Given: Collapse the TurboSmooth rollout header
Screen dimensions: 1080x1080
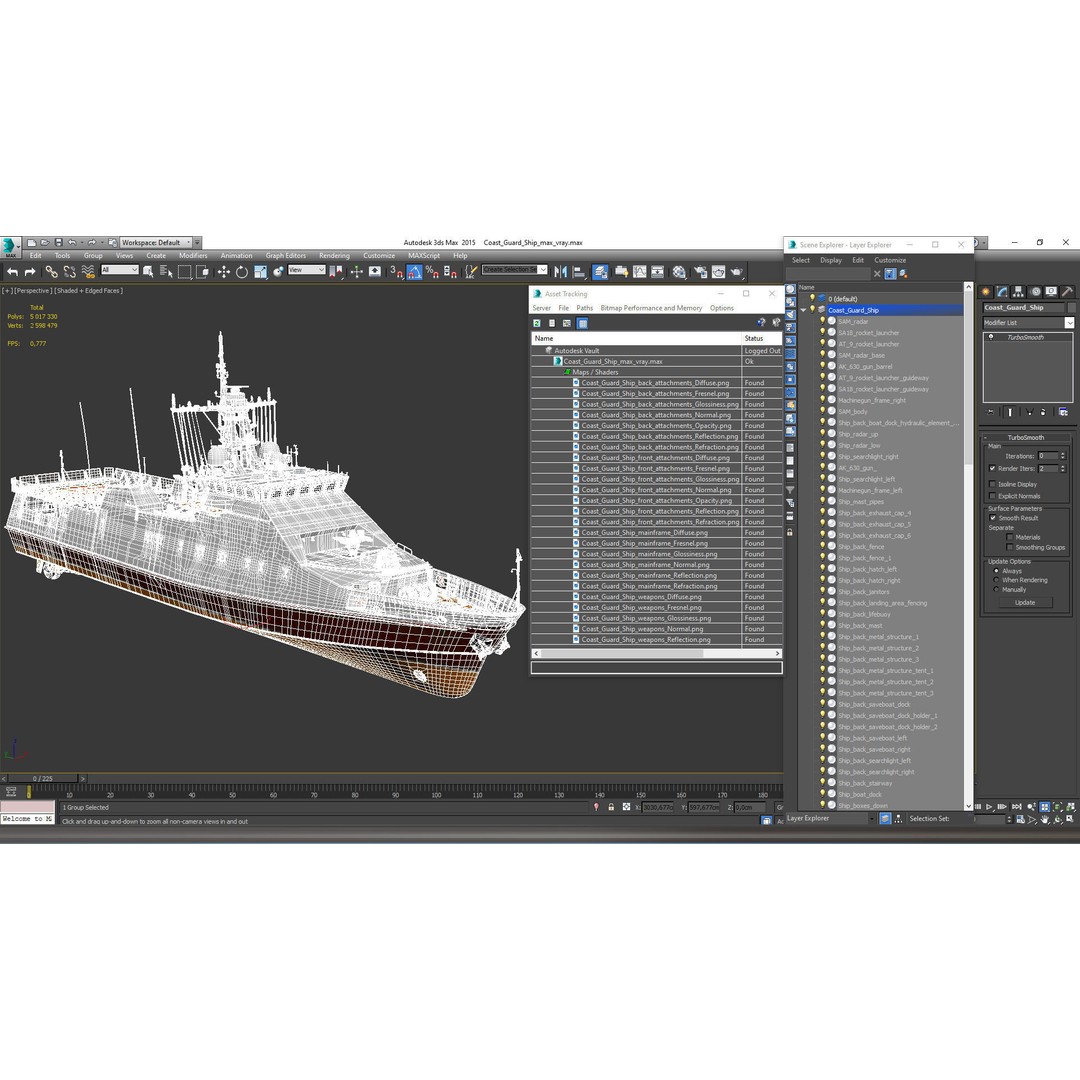Looking at the screenshot, I should click(x=1026, y=437).
